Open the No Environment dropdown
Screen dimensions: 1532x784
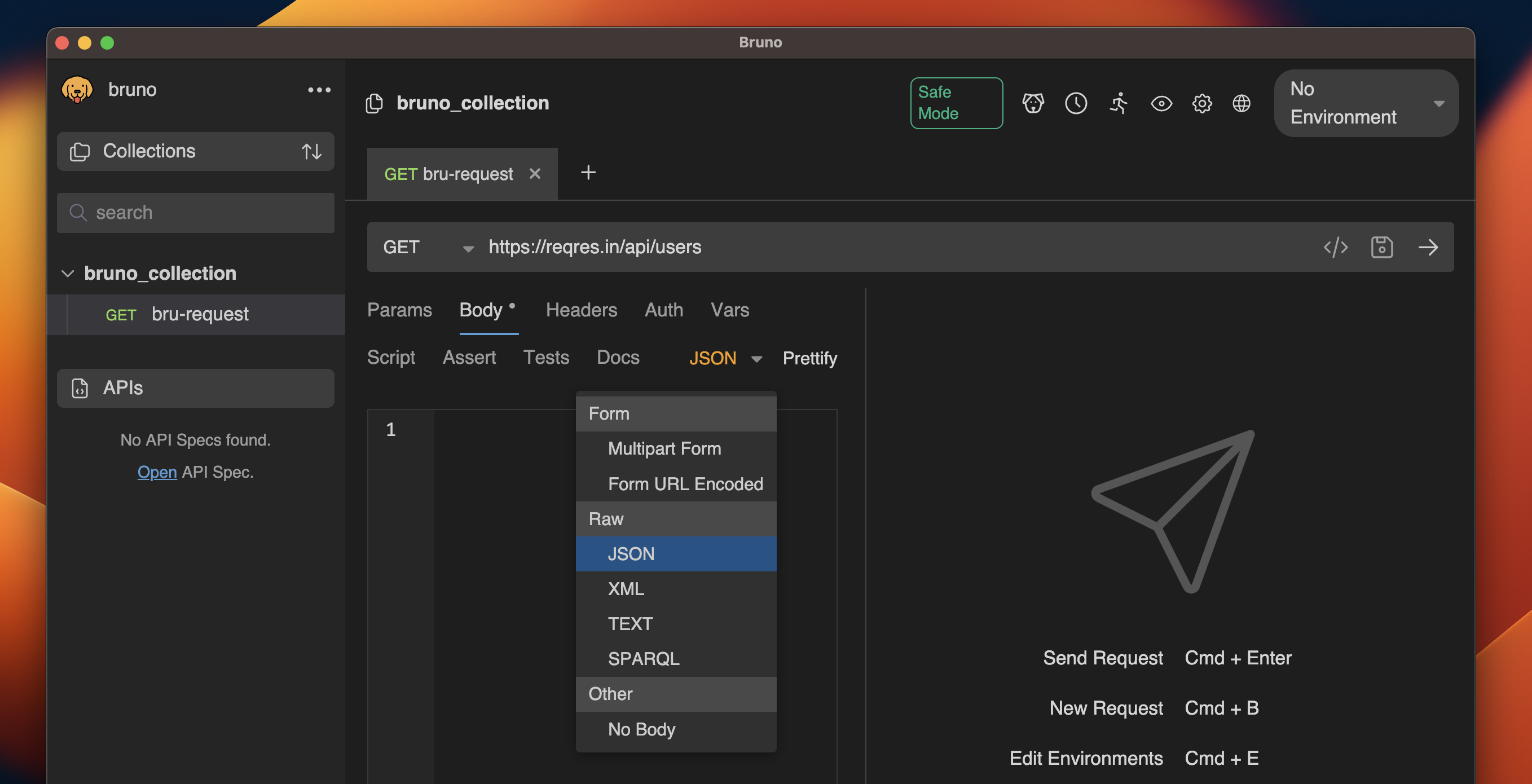pyautogui.click(x=1366, y=103)
